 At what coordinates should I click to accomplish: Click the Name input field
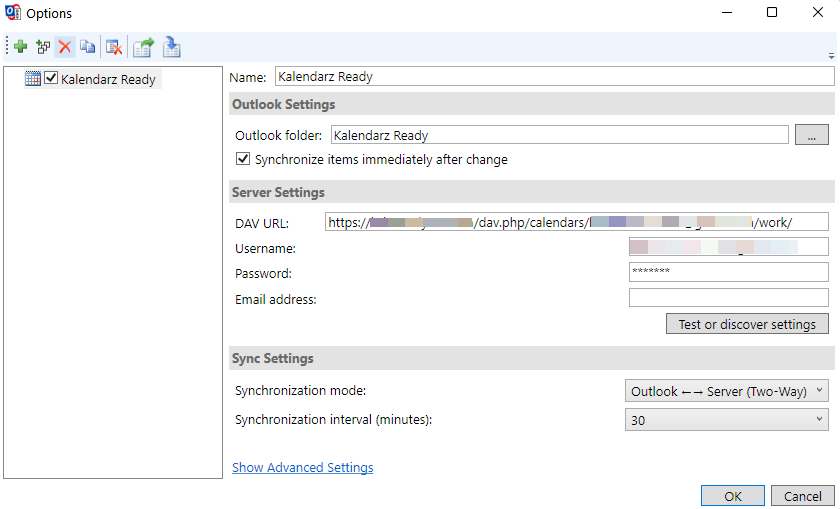554,77
